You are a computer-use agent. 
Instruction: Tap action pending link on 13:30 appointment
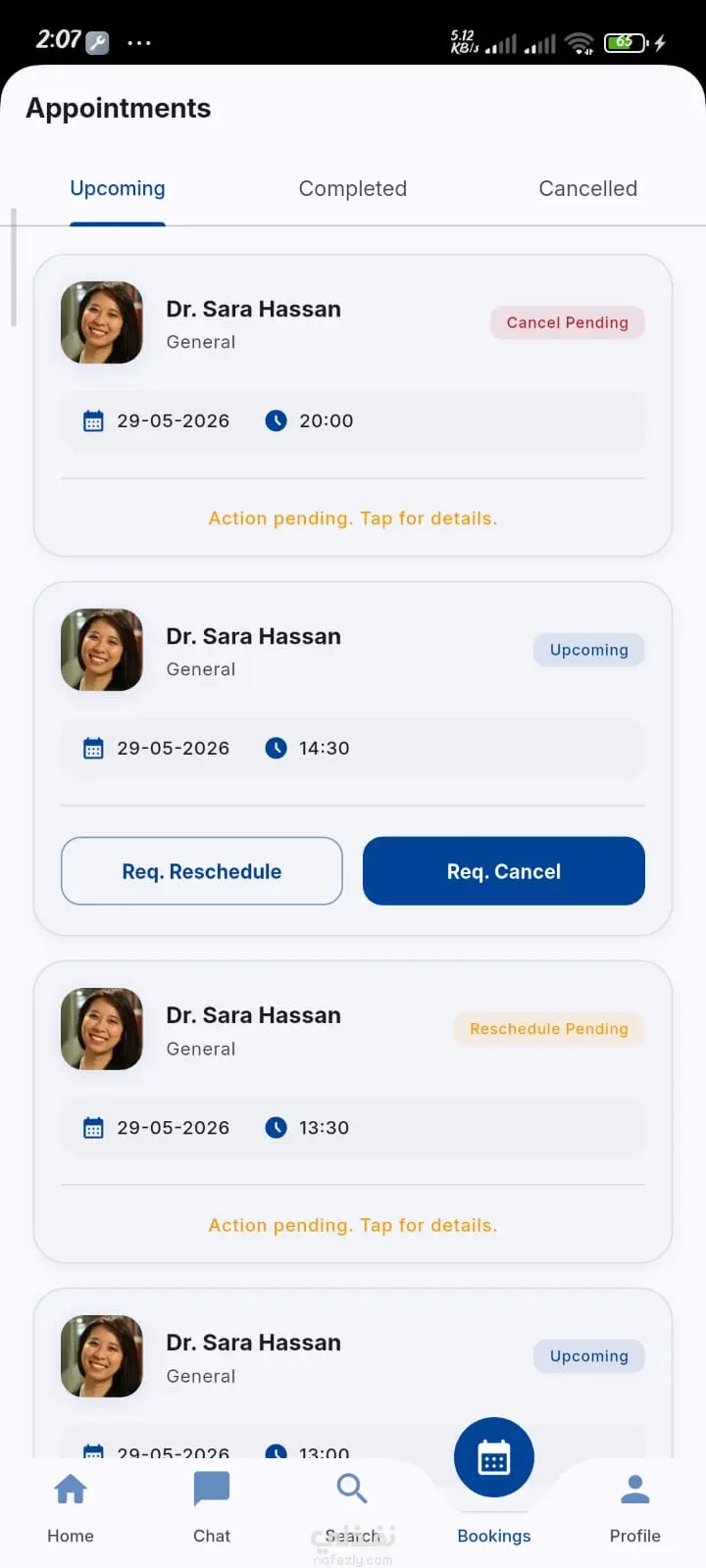(353, 1225)
